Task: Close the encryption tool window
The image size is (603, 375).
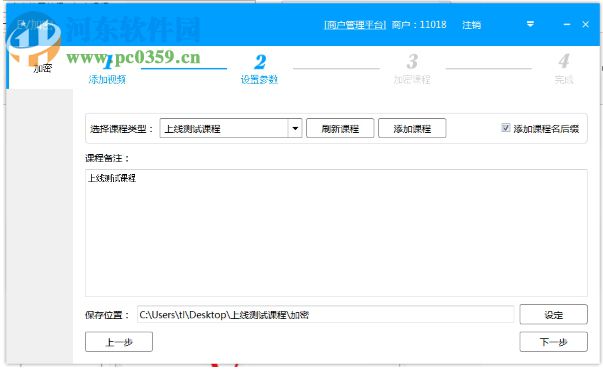Action: (x=585, y=25)
